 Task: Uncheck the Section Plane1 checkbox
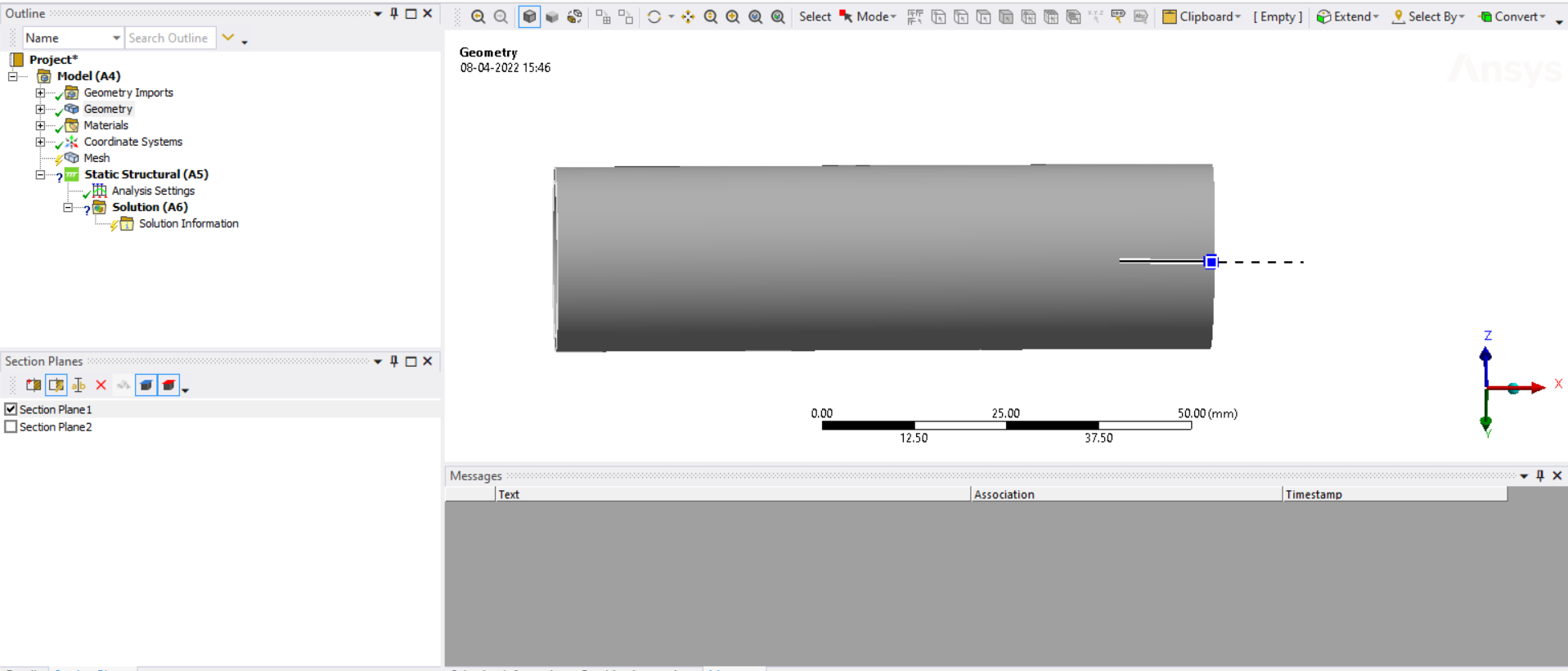coord(11,409)
